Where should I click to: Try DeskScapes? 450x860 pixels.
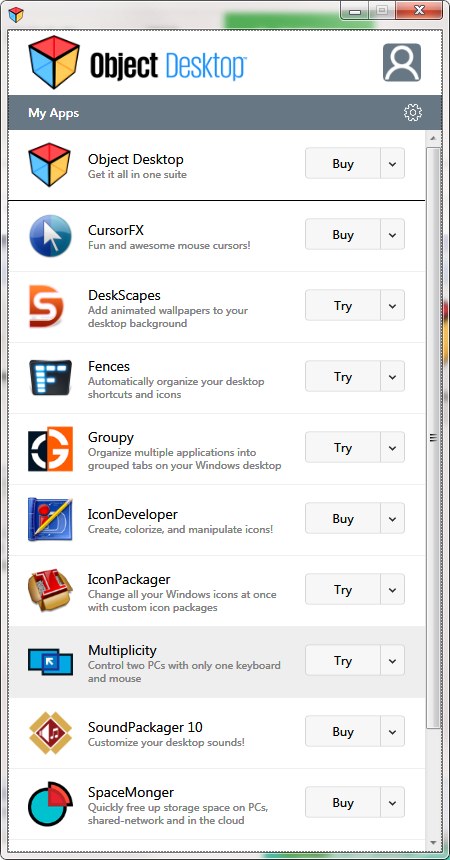click(343, 305)
